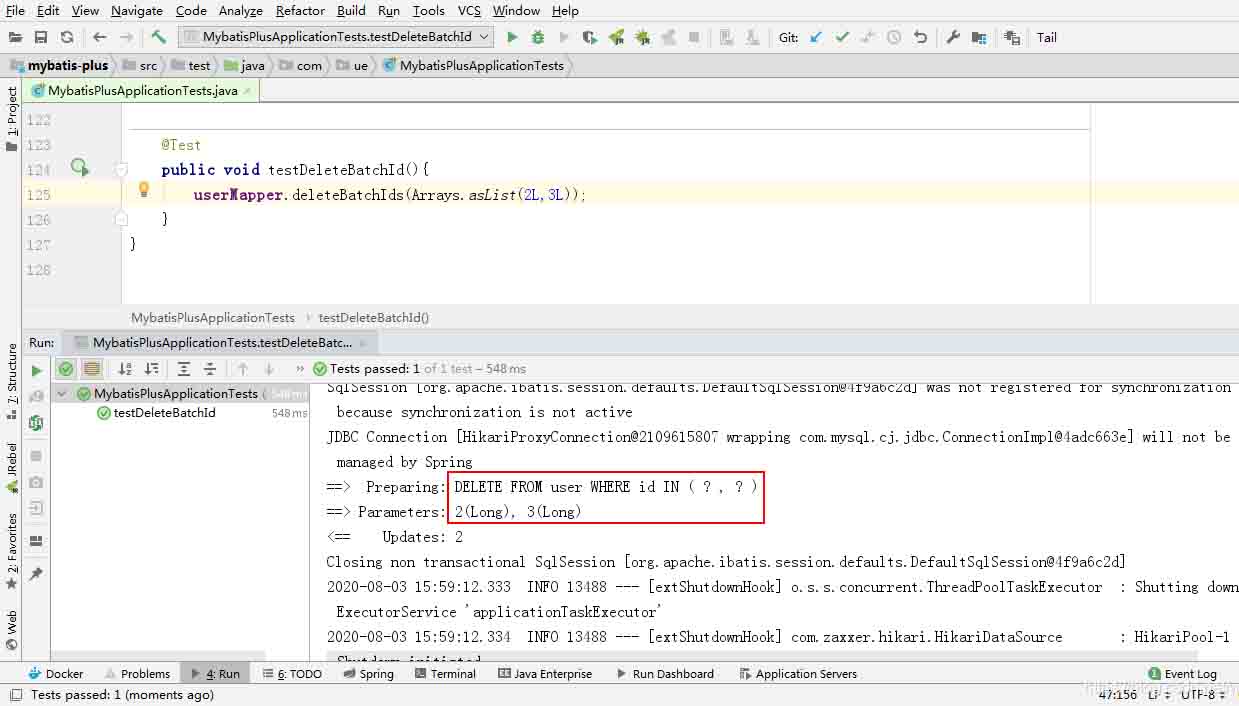Open Event Log
The image size is (1239, 706).
click(1183, 674)
